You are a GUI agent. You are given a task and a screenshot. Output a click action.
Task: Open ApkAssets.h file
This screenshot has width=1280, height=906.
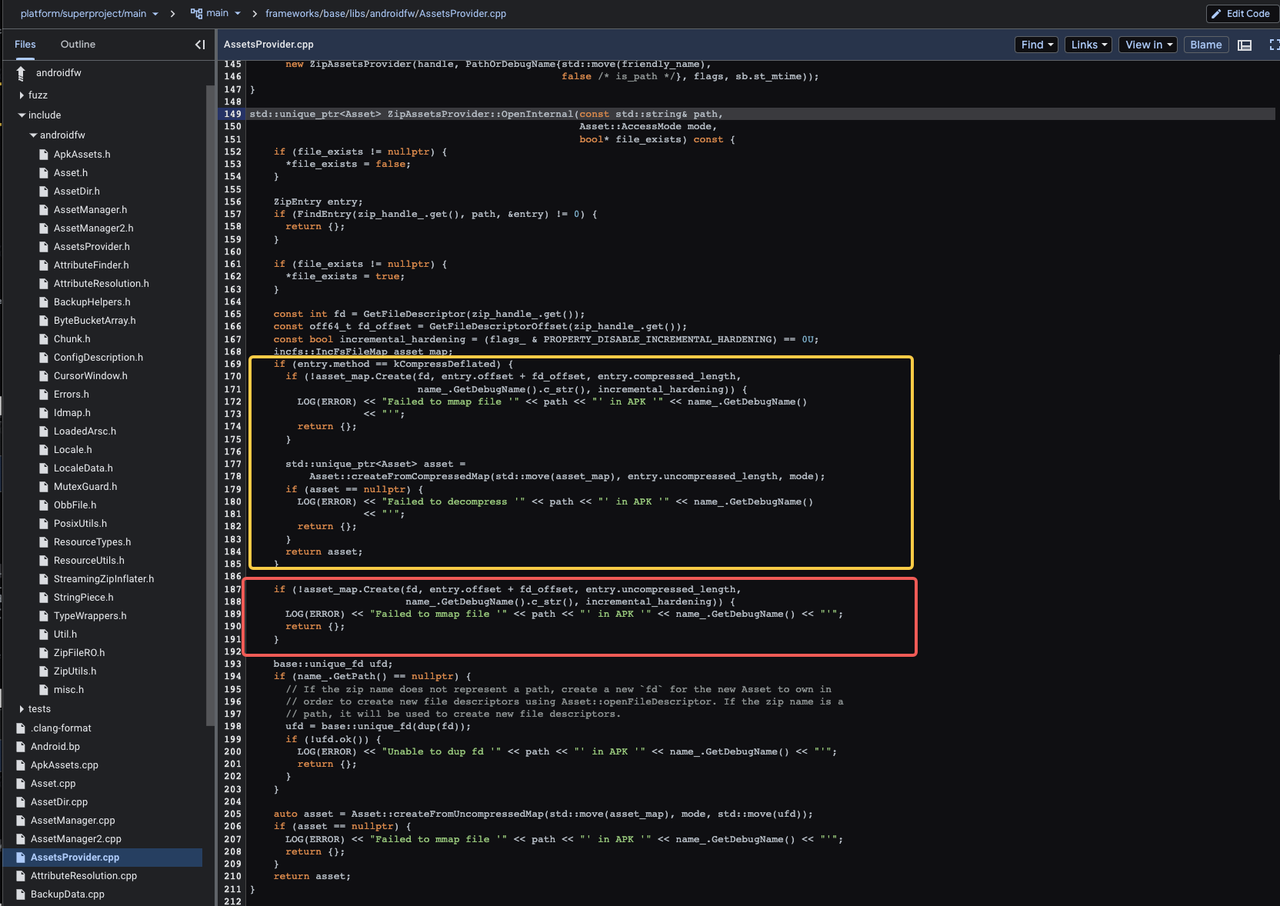[82, 154]
